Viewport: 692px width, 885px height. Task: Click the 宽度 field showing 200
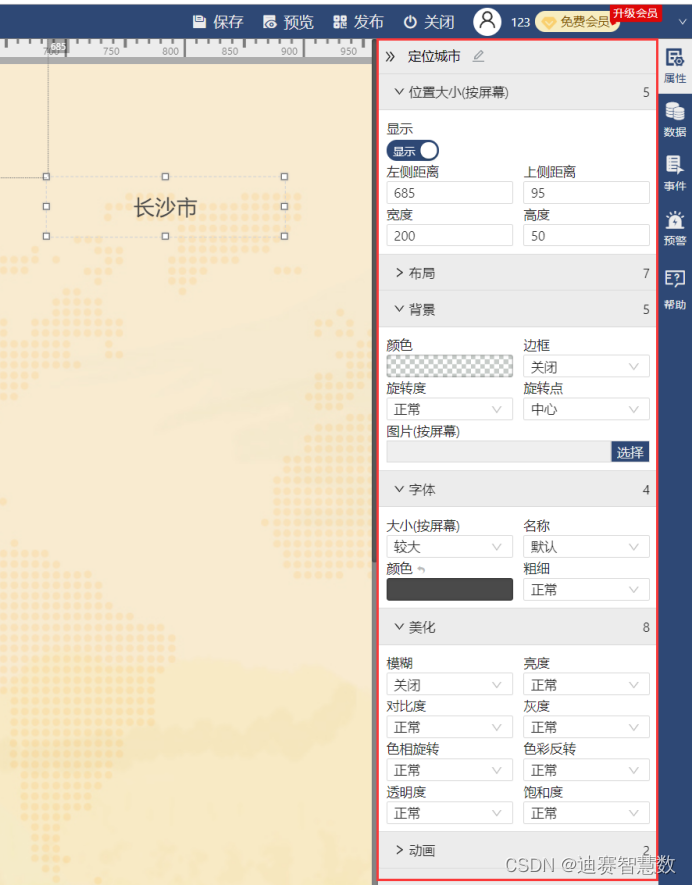pos(450,235)
